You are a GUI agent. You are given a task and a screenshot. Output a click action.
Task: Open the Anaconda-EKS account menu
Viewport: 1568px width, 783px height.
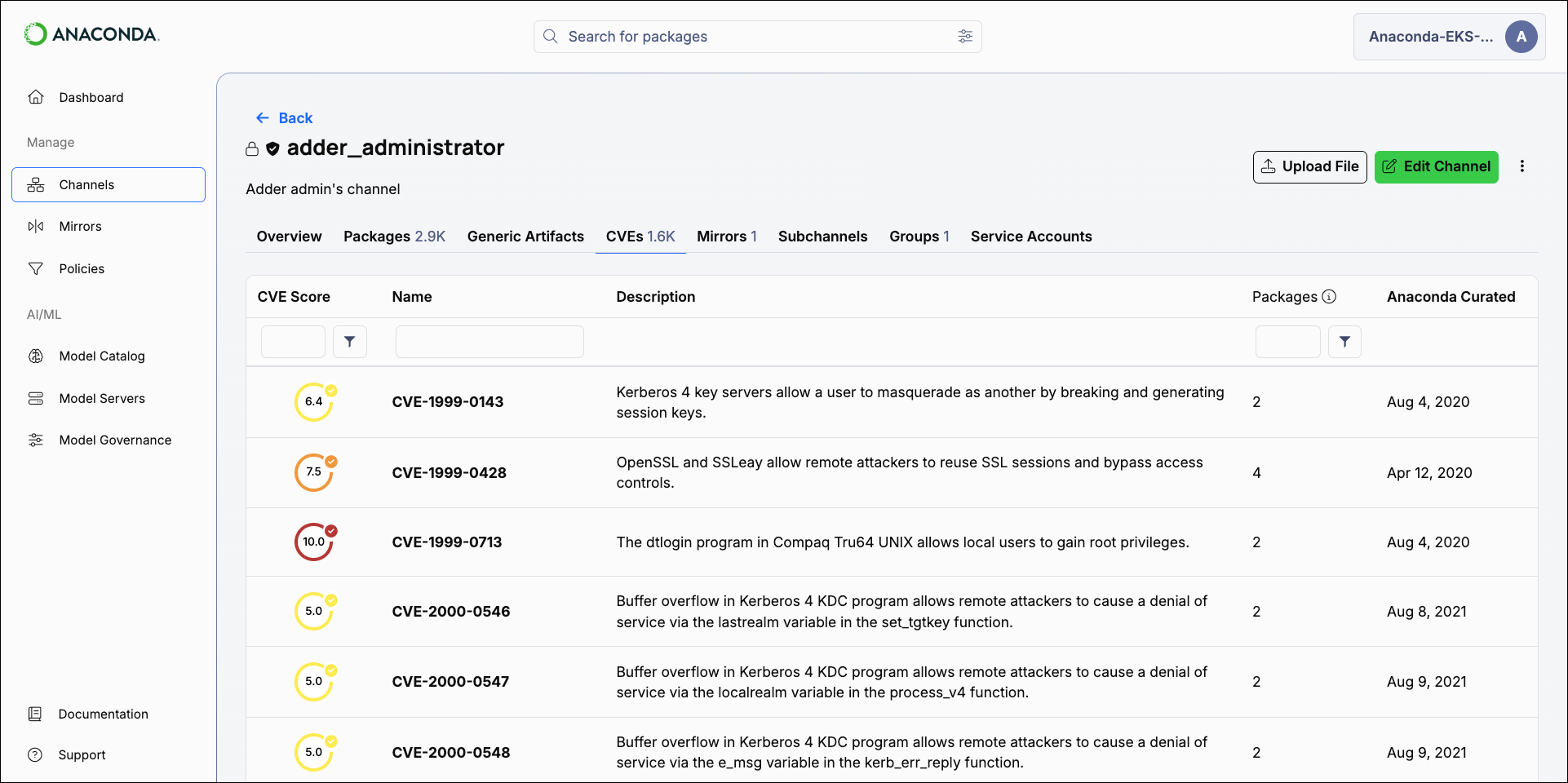click(1449, 36)
